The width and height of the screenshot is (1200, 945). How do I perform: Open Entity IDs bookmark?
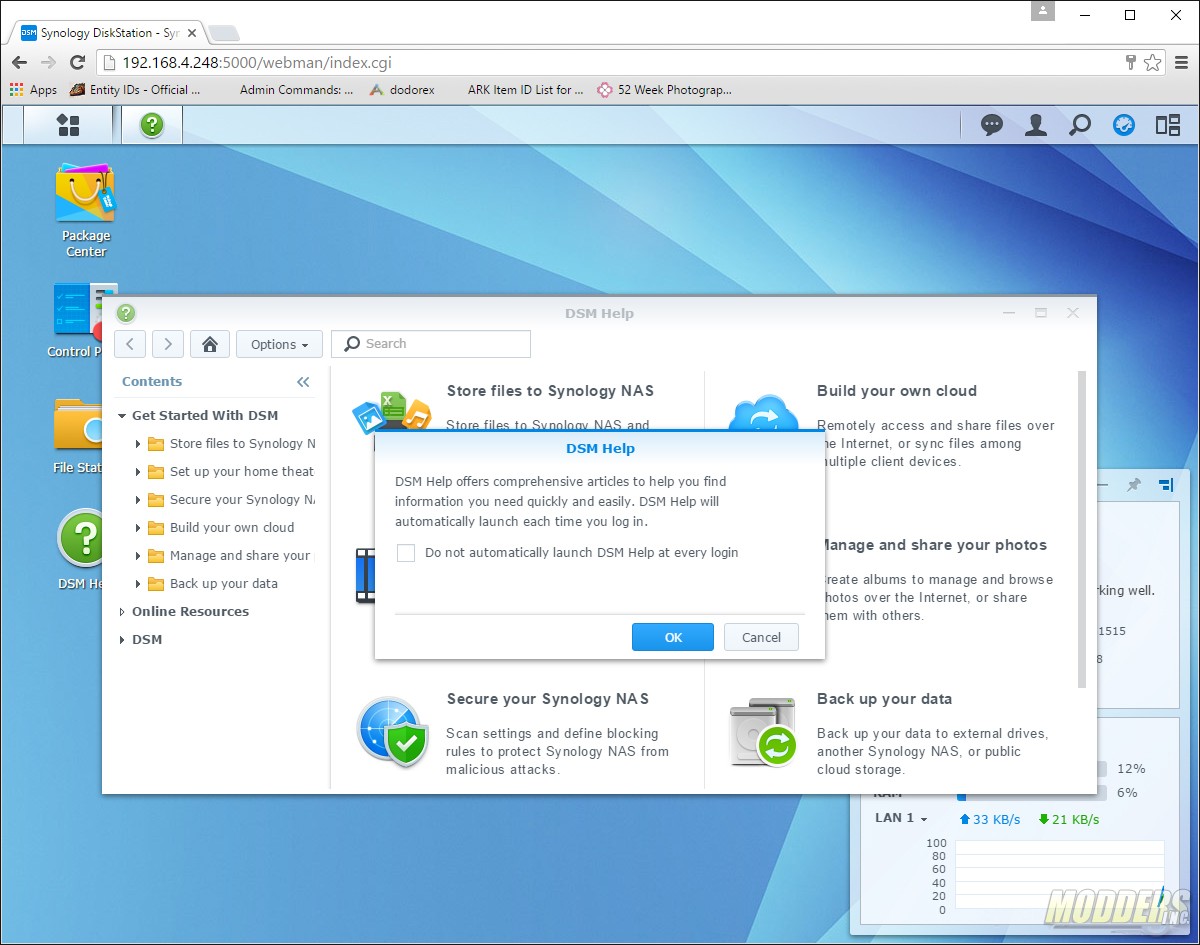pos(135,89)
